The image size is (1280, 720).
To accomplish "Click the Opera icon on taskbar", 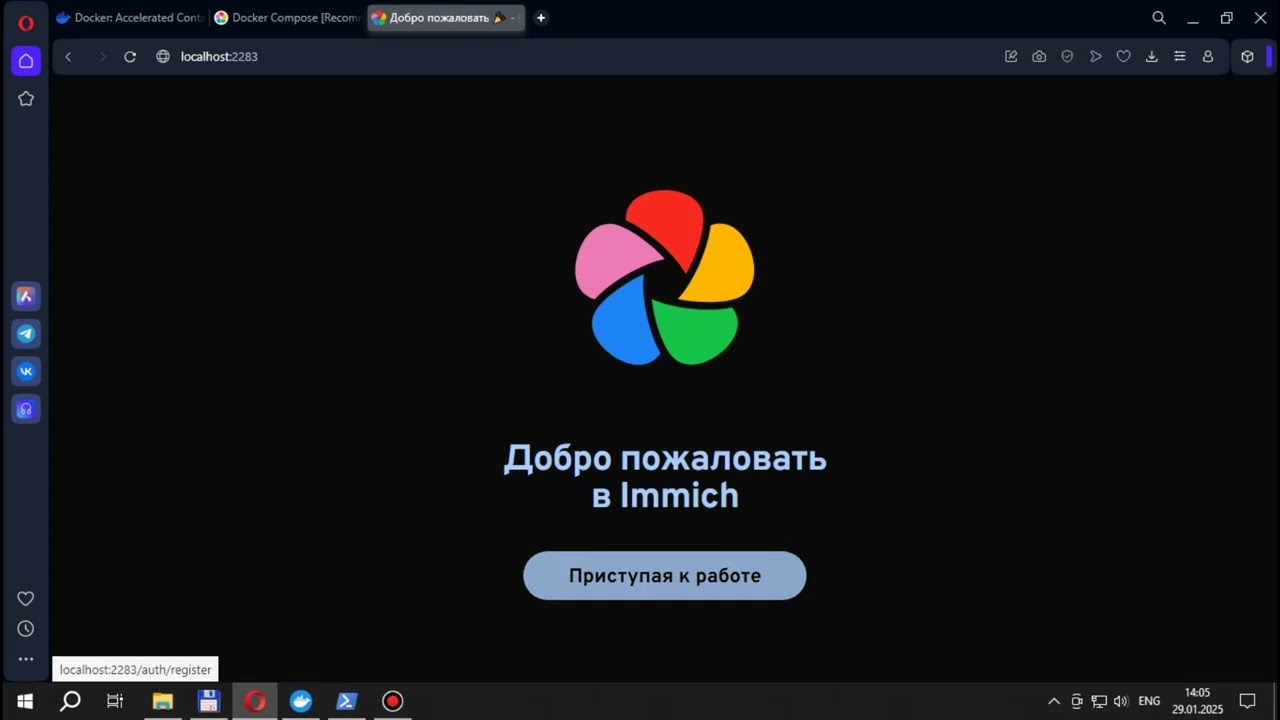I will [x=255, y=701].
